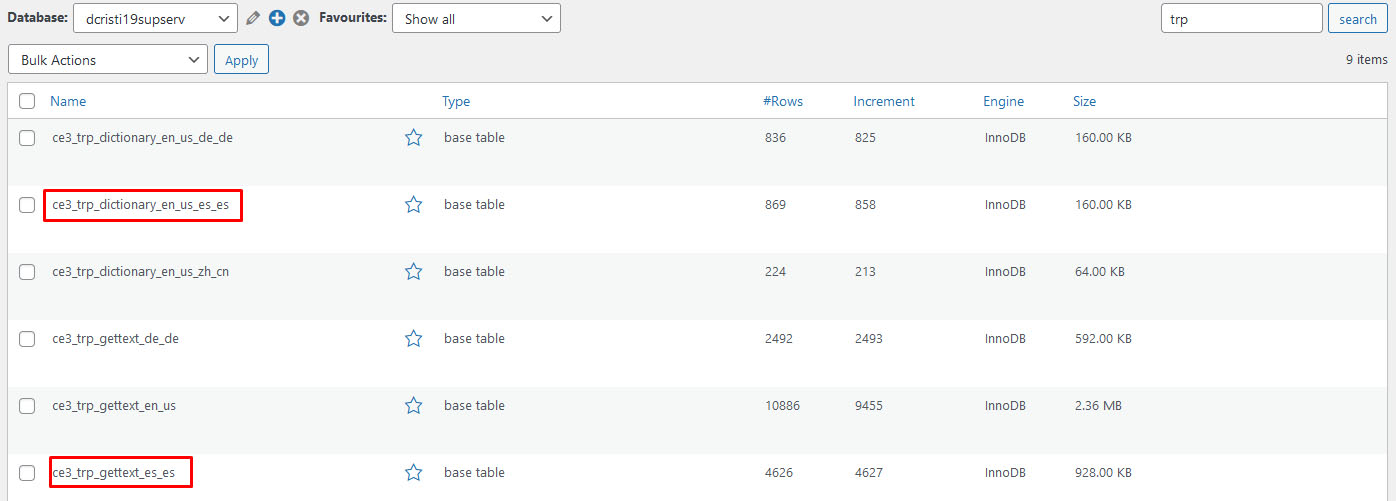The image size is (1396, 501).
Task: Check the box for ce3_trp_dictionary_en_us_de_de
Action: tap(27, 138)
